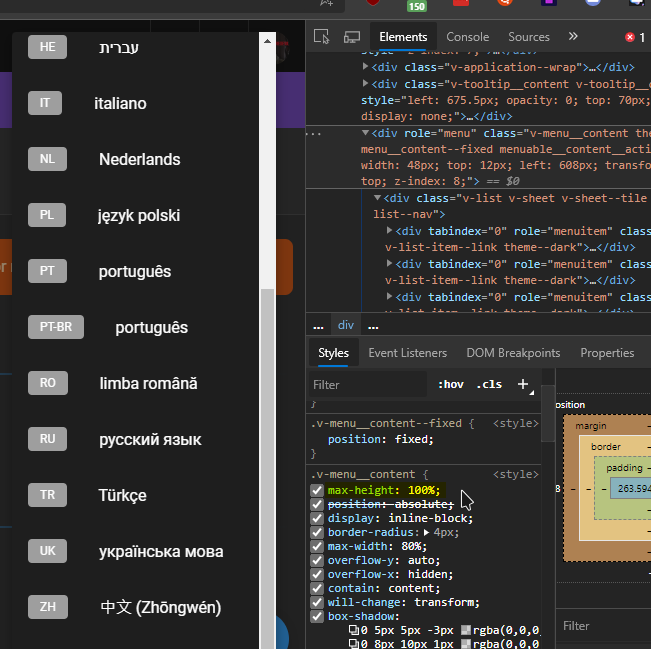The height and width of the screenshot is (649, 651).
Task: Collapse the role menu div node
Action: (365, 133)
